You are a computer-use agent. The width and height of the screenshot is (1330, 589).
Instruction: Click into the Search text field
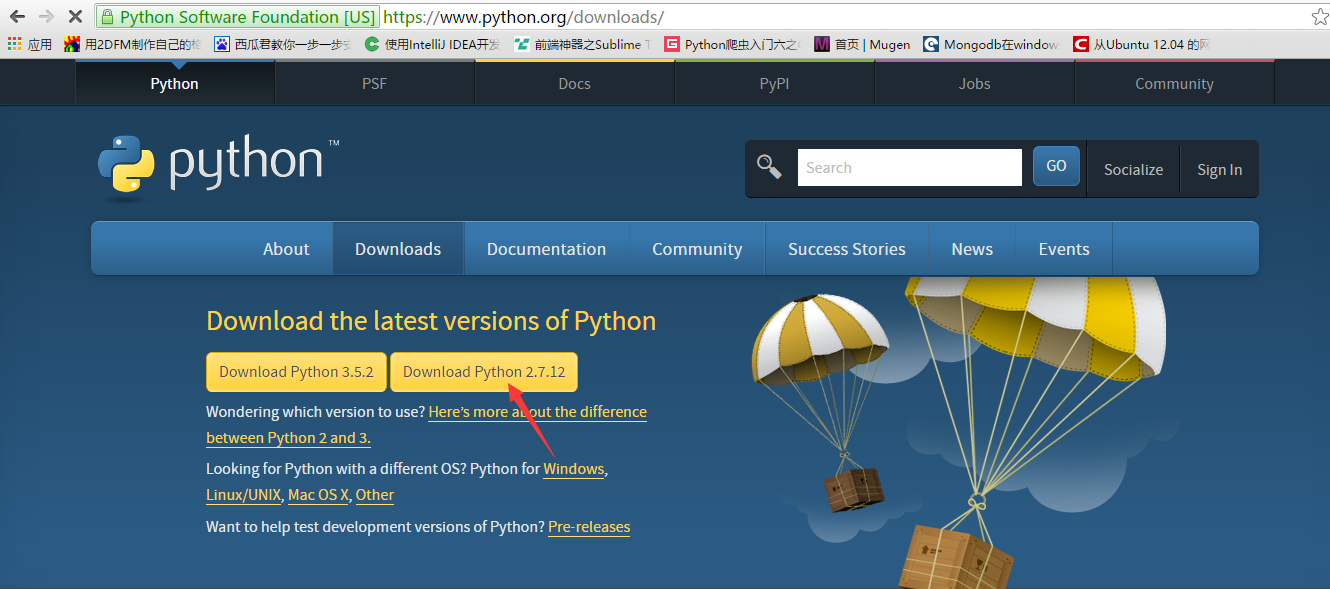coord(909,167)
